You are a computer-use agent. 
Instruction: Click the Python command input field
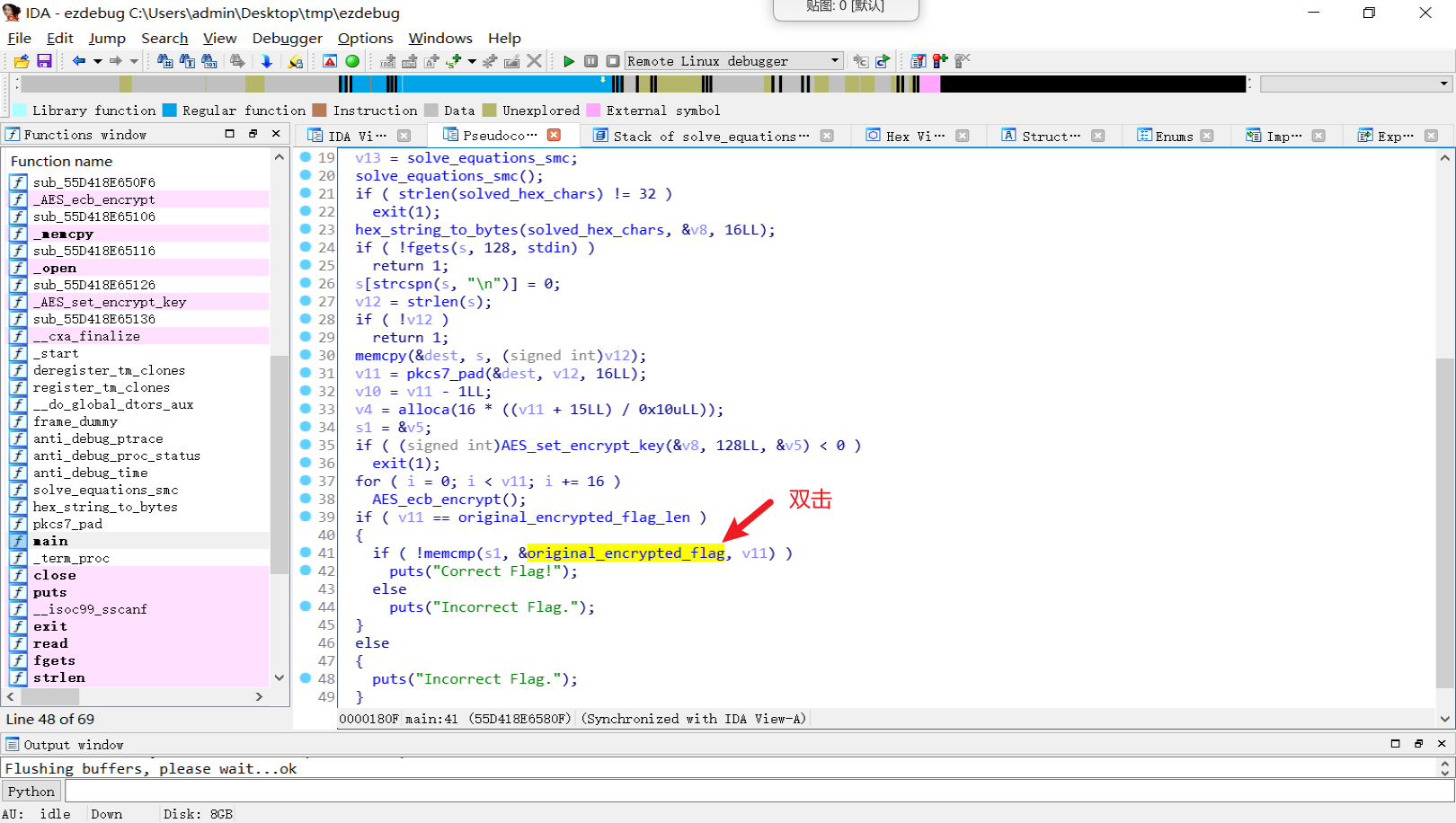click(759, 791)
